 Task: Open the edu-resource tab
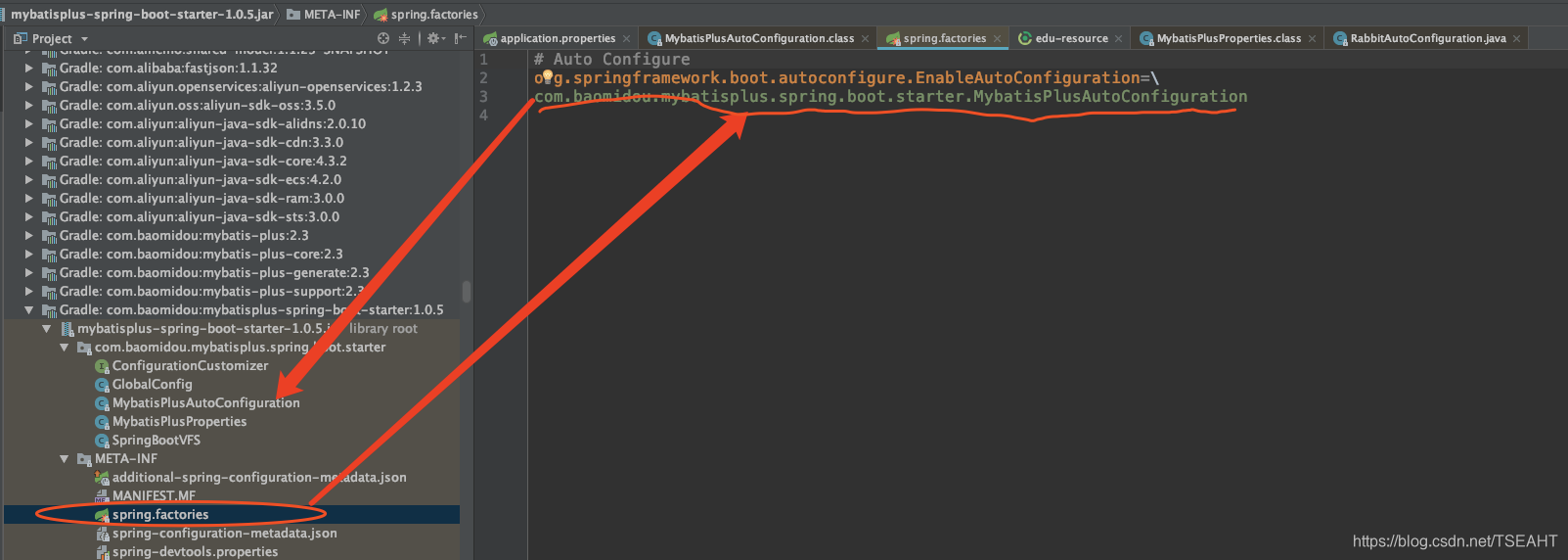1071,38
